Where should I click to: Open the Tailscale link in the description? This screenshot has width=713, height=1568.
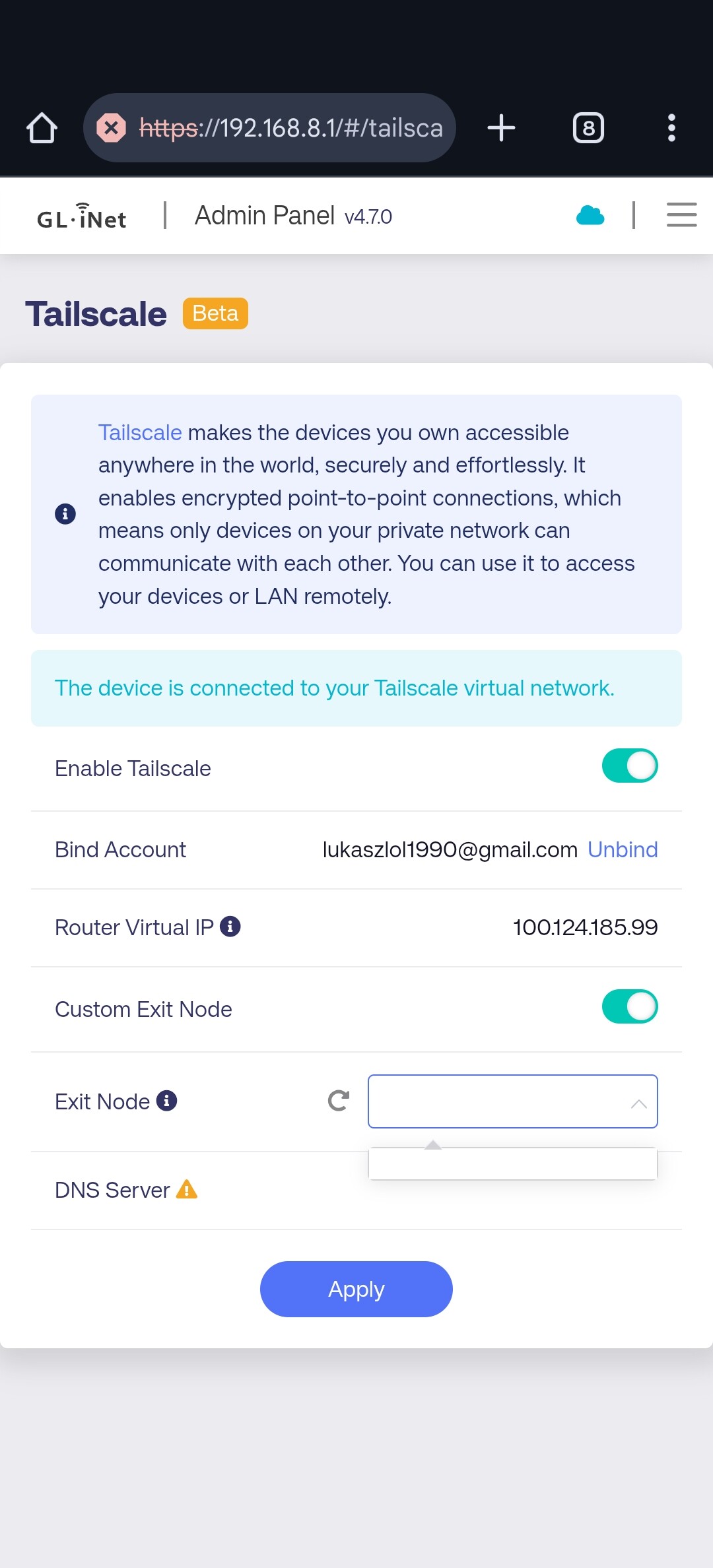140,433
